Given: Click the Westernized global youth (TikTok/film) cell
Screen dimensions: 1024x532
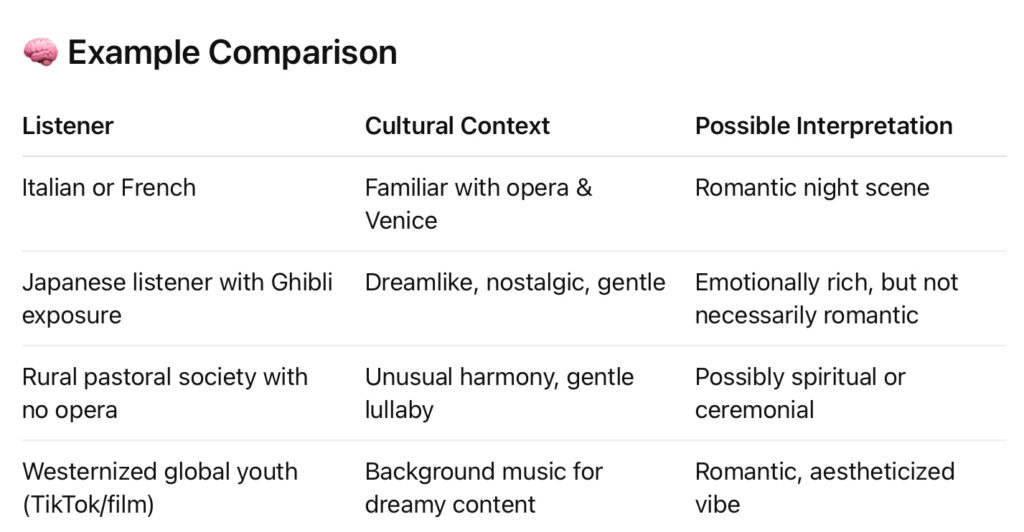Looking at the screenshot, I should click(160, 488).
